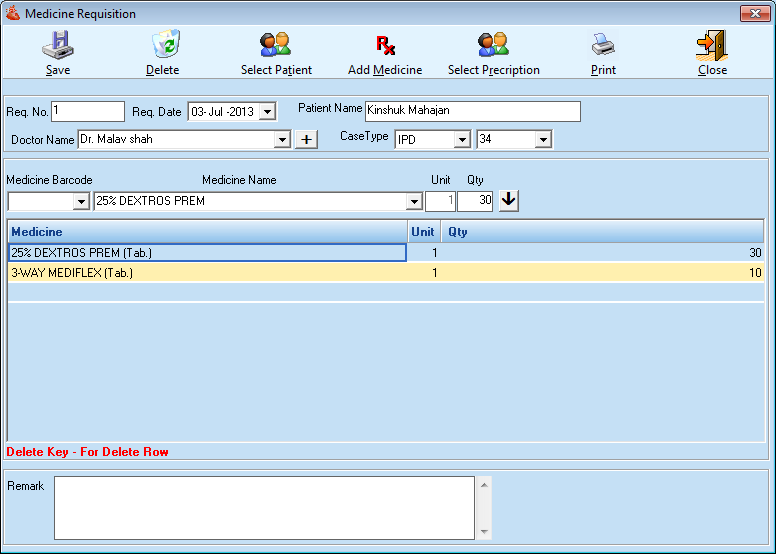Click the Delete recycle bin icon

pyautogui.click(x=163, y=46)
